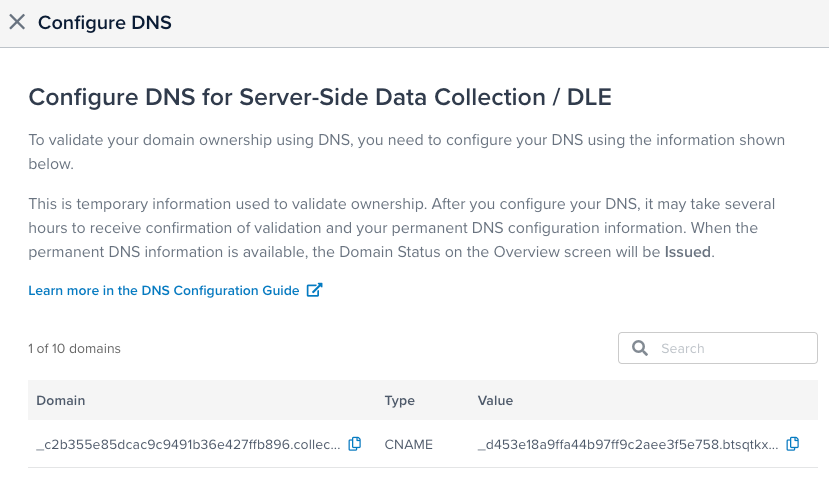Viewport: 829px width, 478px height.
Task: Open the DNS Configuration Guide link
Action: (x=164, y=290)
